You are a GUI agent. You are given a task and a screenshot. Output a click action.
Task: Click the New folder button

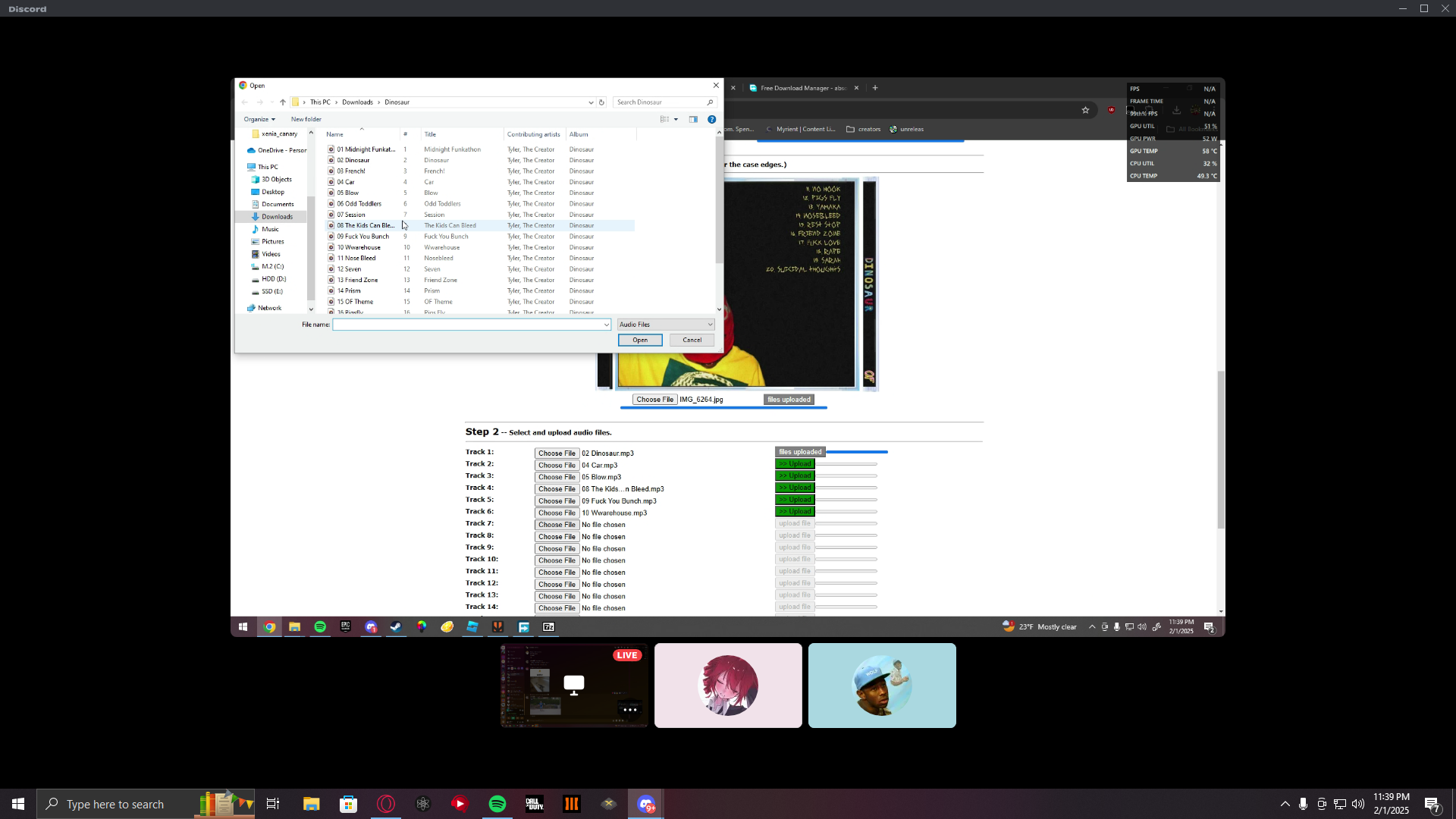(x=306, y=120)
